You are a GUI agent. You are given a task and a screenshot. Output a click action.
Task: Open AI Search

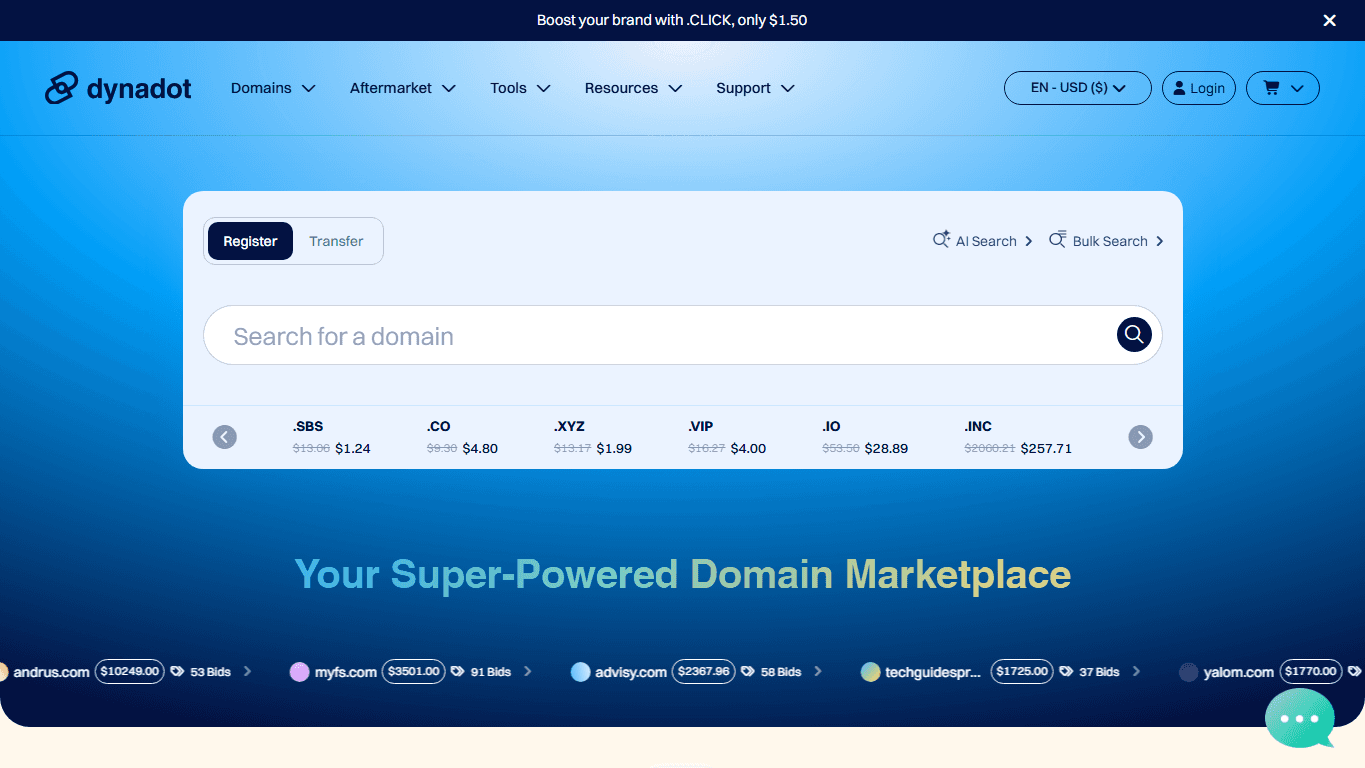tap(983, 241)
